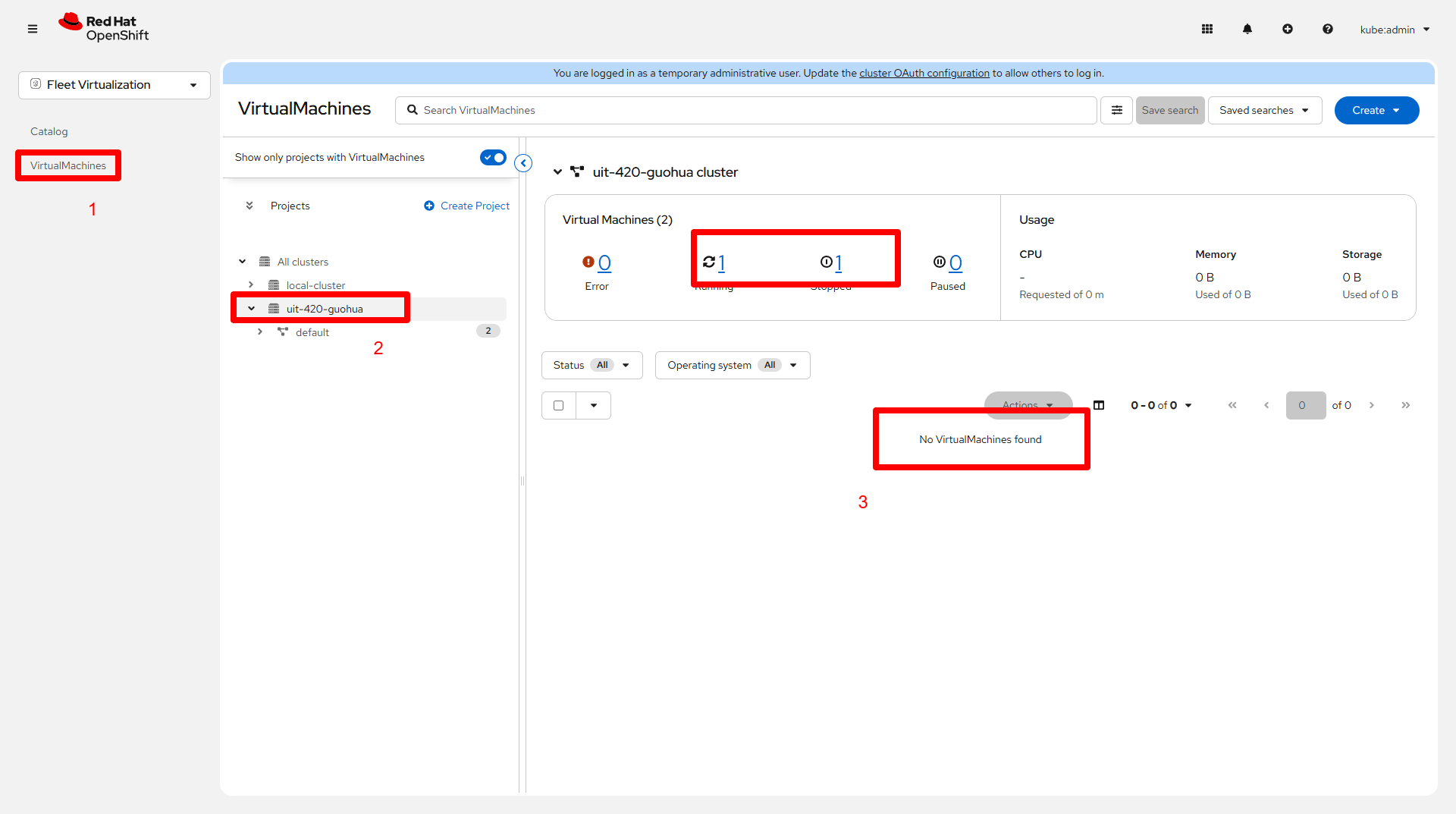
Task: Open the Create dropdown button
Action: (x=1377, y=110)
